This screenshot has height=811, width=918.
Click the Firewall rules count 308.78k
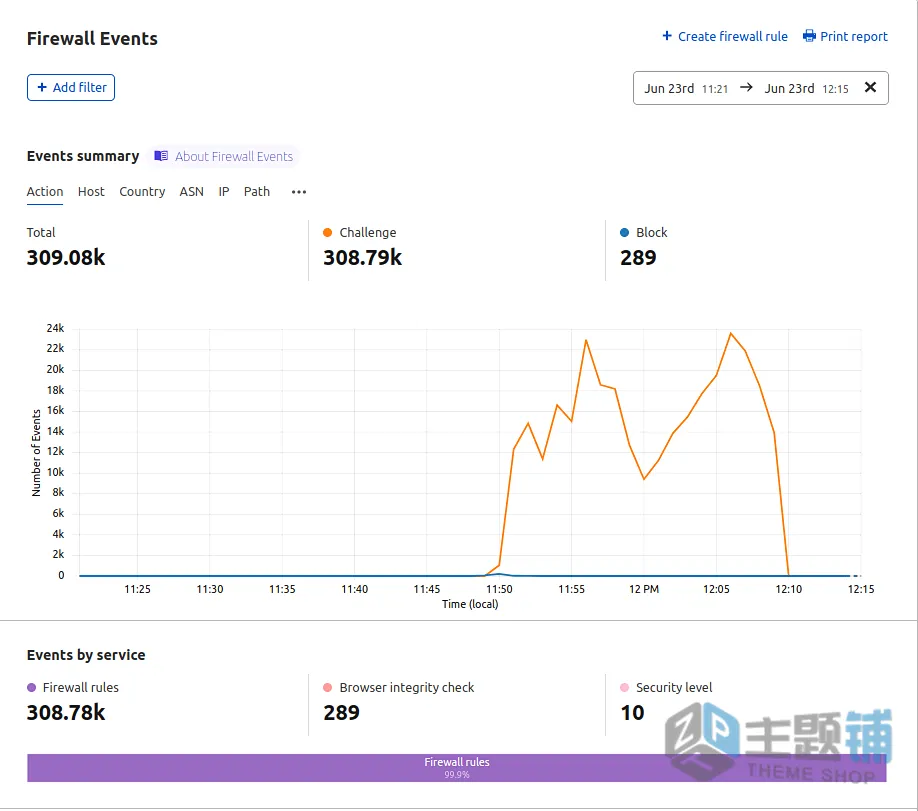point(66,713)
